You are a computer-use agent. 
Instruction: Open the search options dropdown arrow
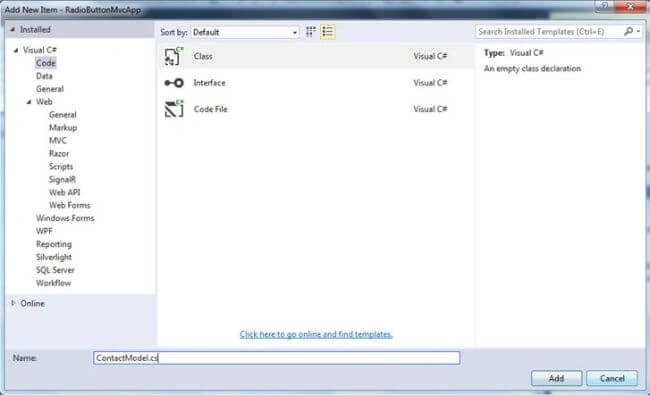tap(638, 32)
